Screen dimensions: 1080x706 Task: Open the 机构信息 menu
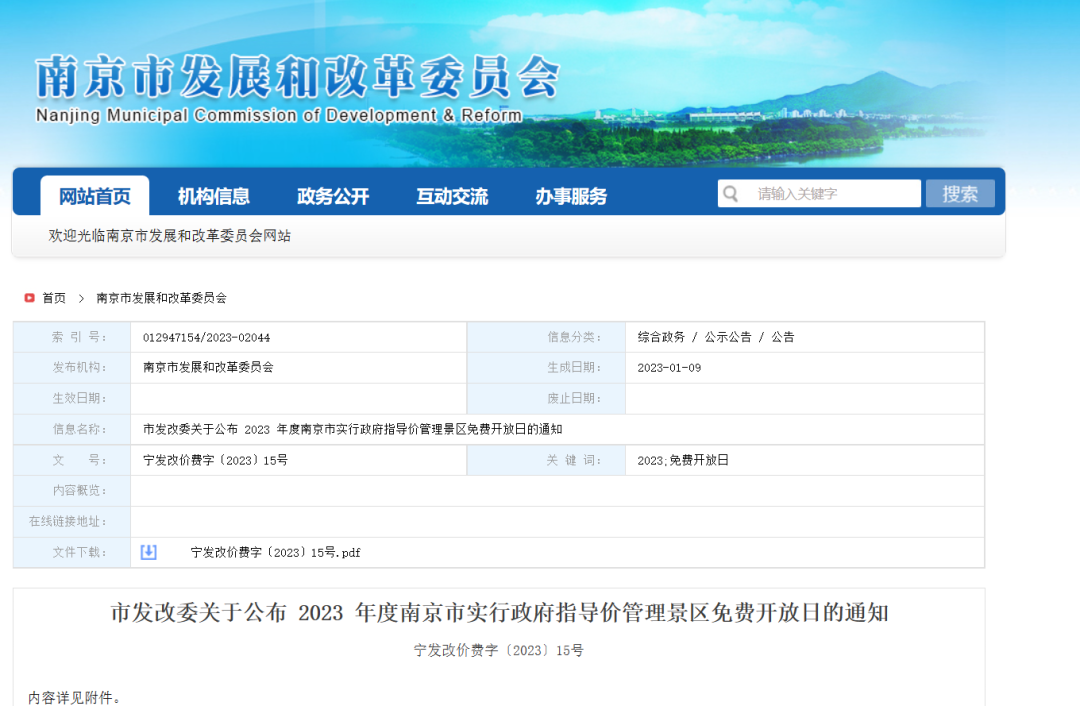coord(214,196)
